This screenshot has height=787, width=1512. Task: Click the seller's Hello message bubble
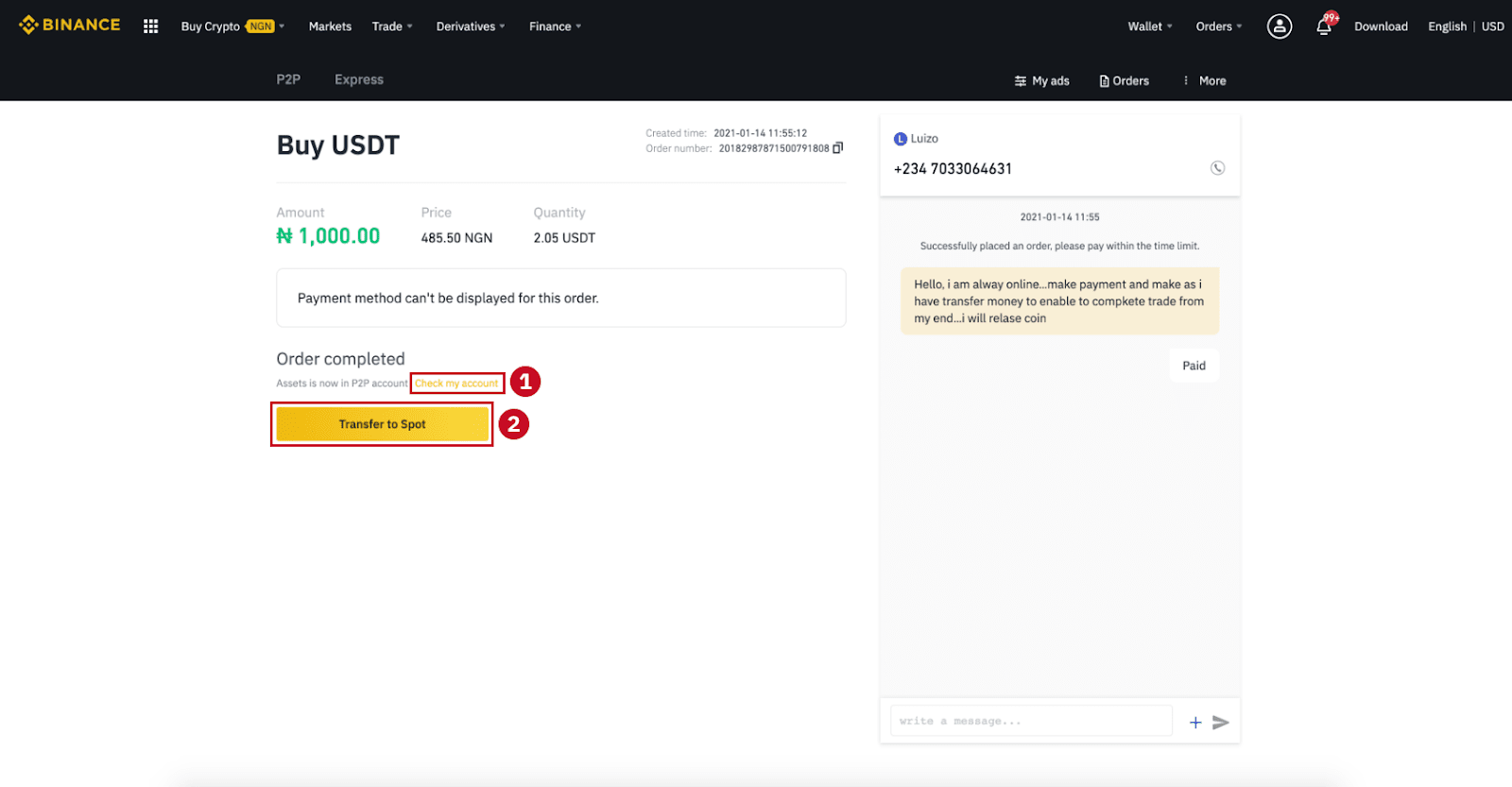pos(1059,301)
